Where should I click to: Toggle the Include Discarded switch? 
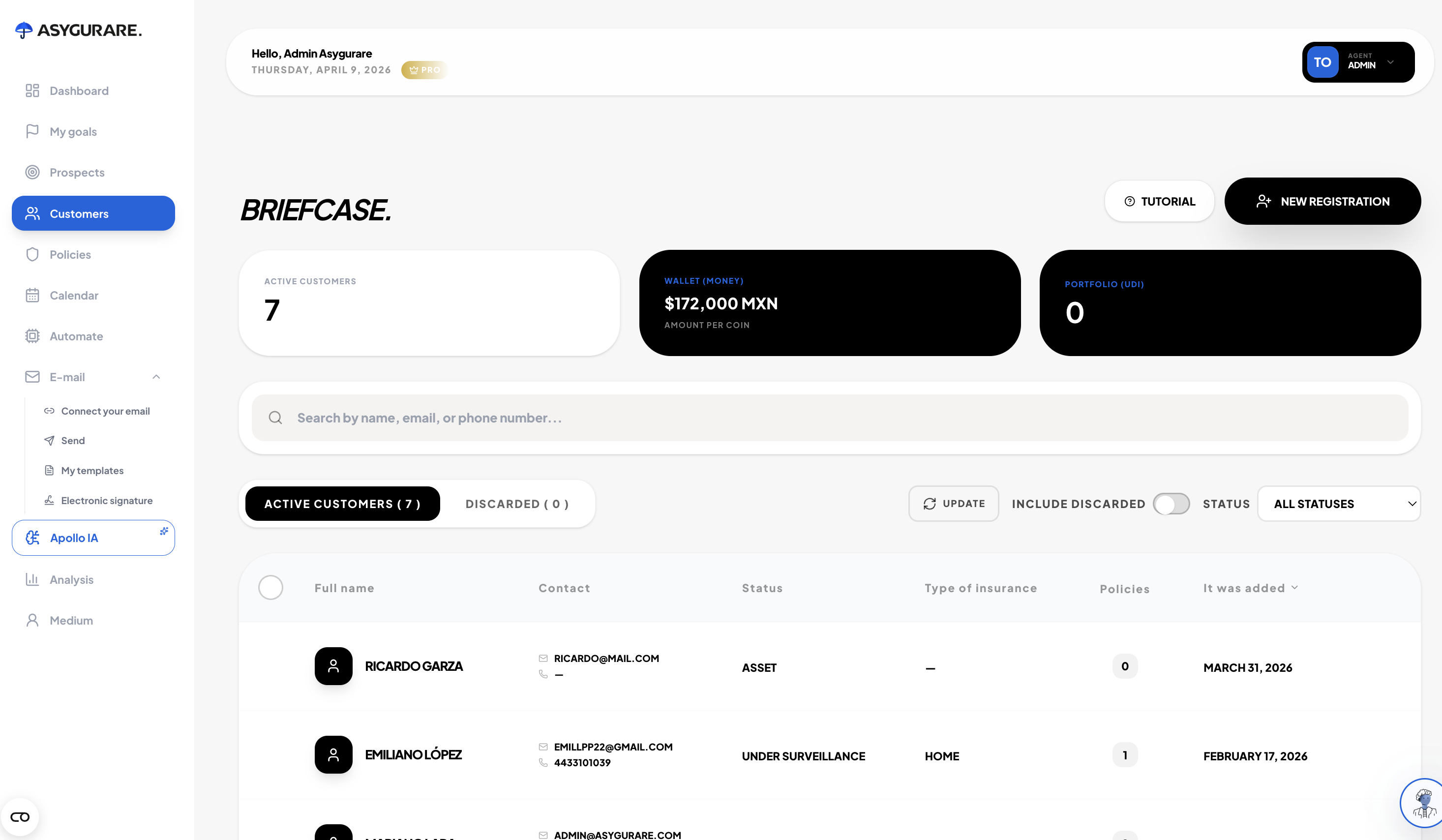[x=1171, y=504]
